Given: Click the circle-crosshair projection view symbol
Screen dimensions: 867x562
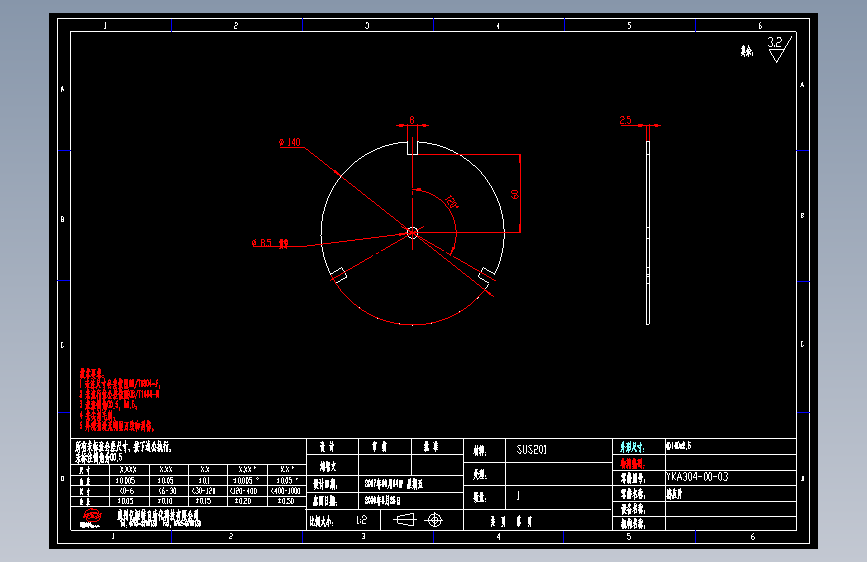Looking at the screenshot, I should coord(435,520).
